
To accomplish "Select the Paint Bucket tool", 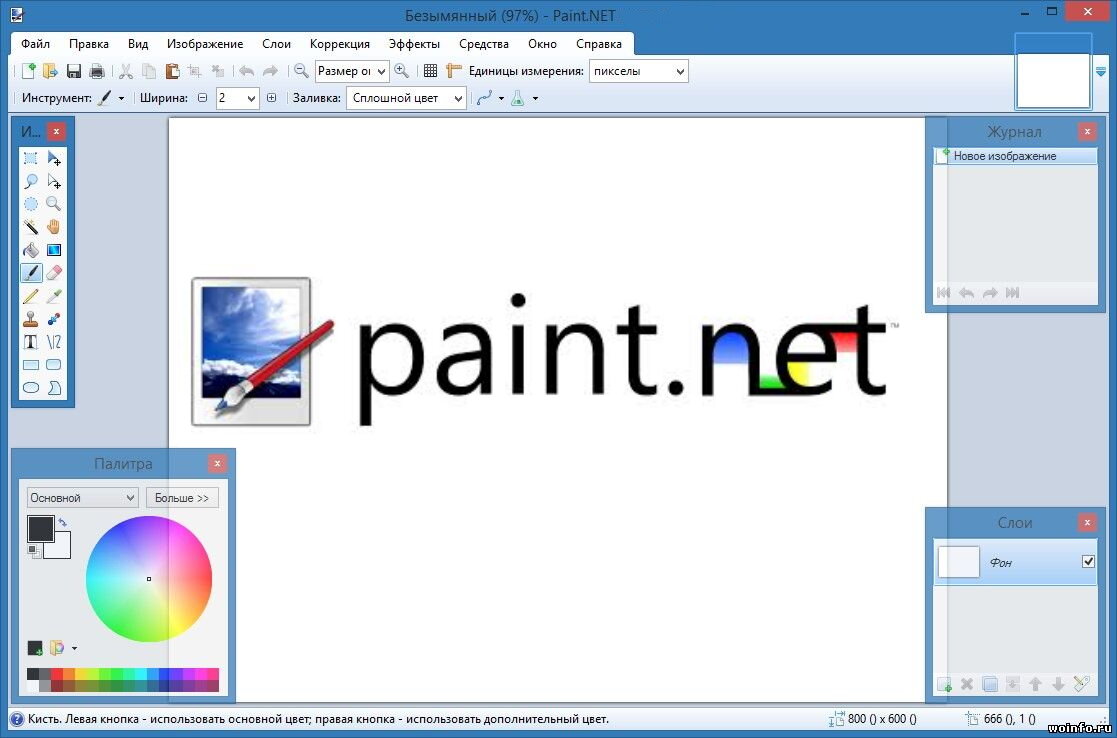I will [x=31, y=250].
